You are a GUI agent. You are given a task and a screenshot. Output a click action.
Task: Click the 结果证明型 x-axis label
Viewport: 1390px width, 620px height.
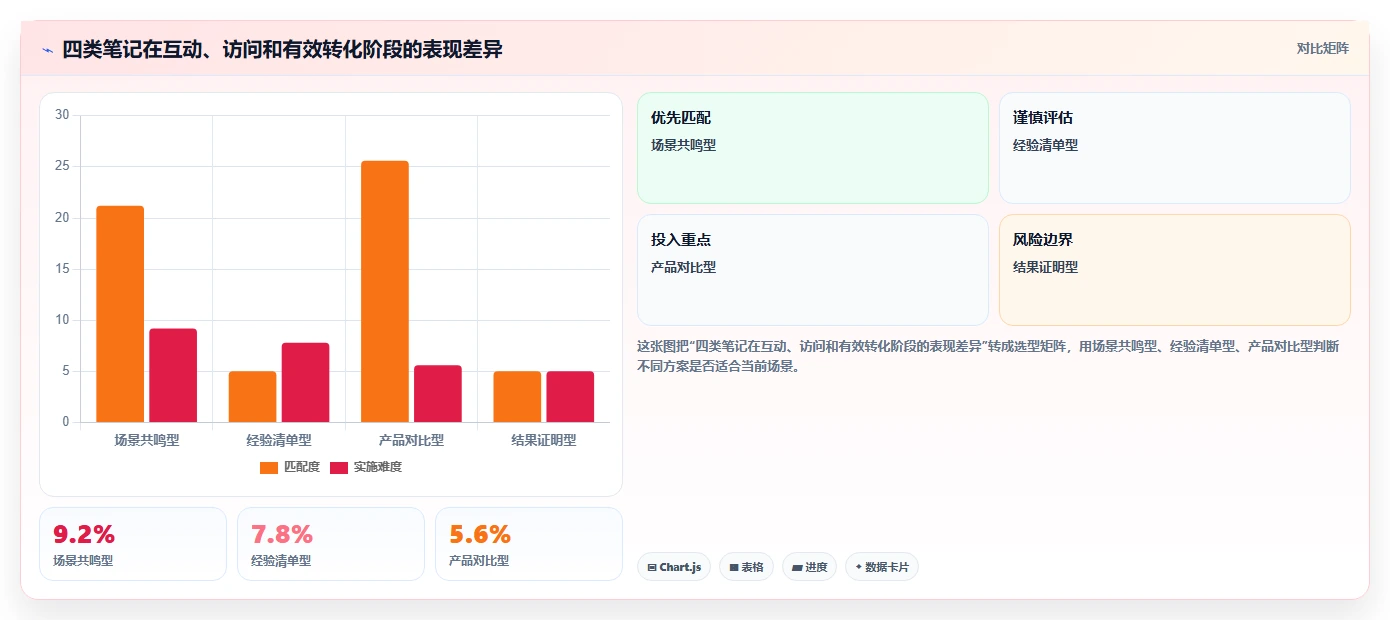point(544,440)
